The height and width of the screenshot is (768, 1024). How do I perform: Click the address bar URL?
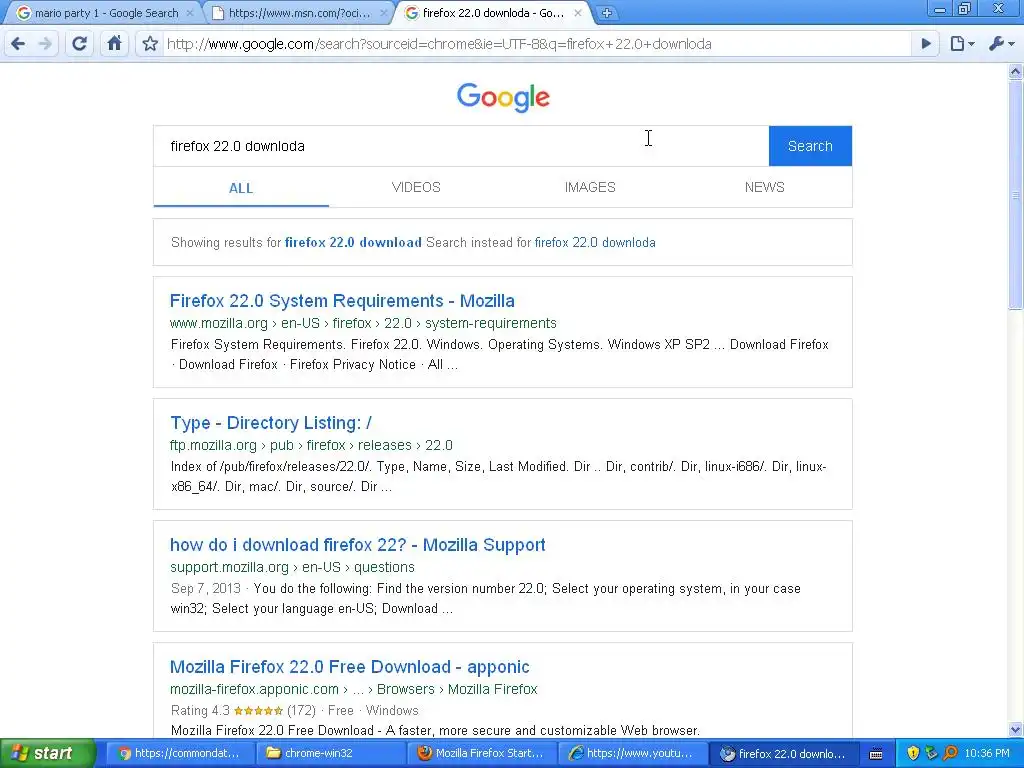coord(439,44)
